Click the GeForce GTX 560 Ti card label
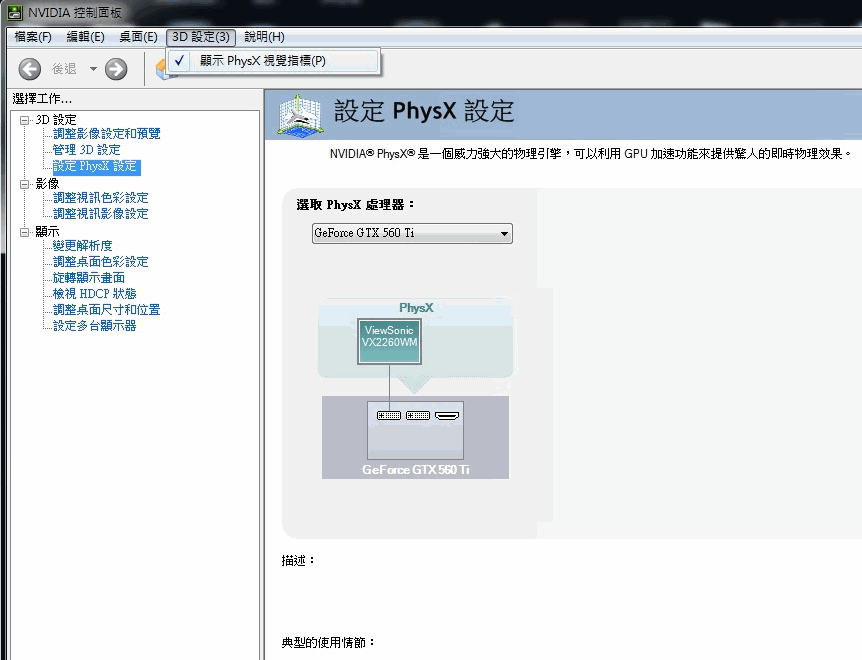The width and height of the screenshot is (862, 660). tap(416, 470)
